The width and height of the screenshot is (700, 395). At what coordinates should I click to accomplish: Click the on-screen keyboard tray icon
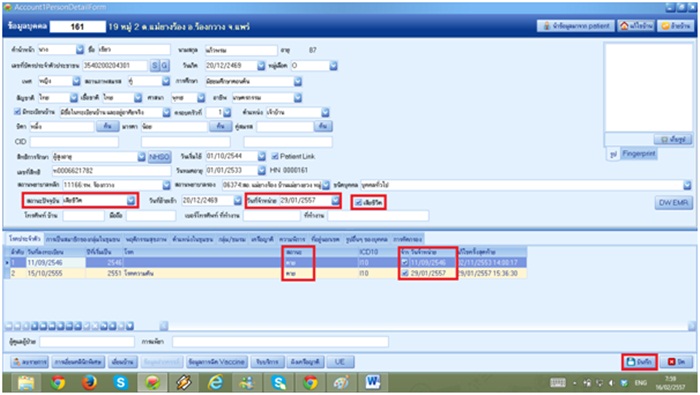tap(558, 383)
